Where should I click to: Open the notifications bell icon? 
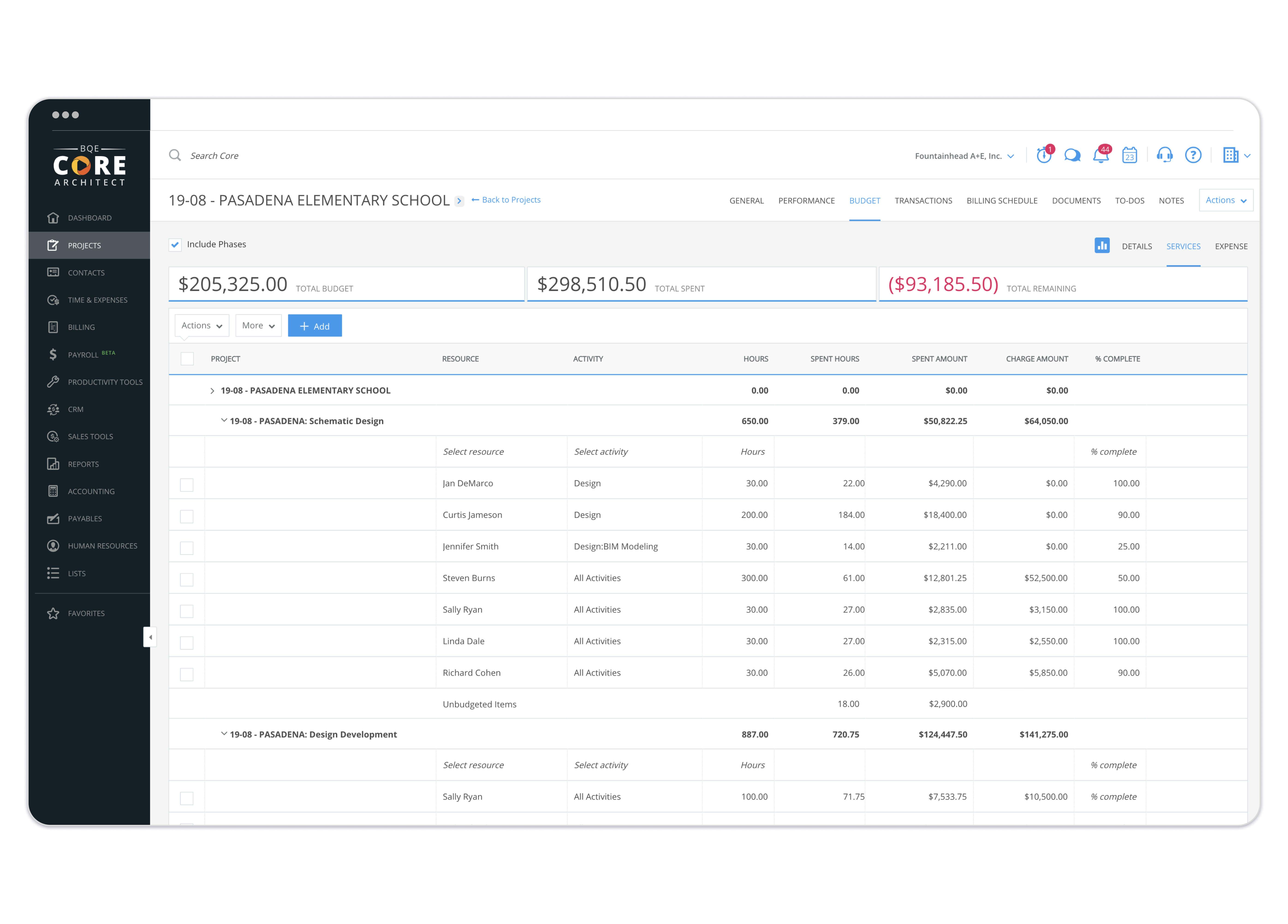point(1101,156)
